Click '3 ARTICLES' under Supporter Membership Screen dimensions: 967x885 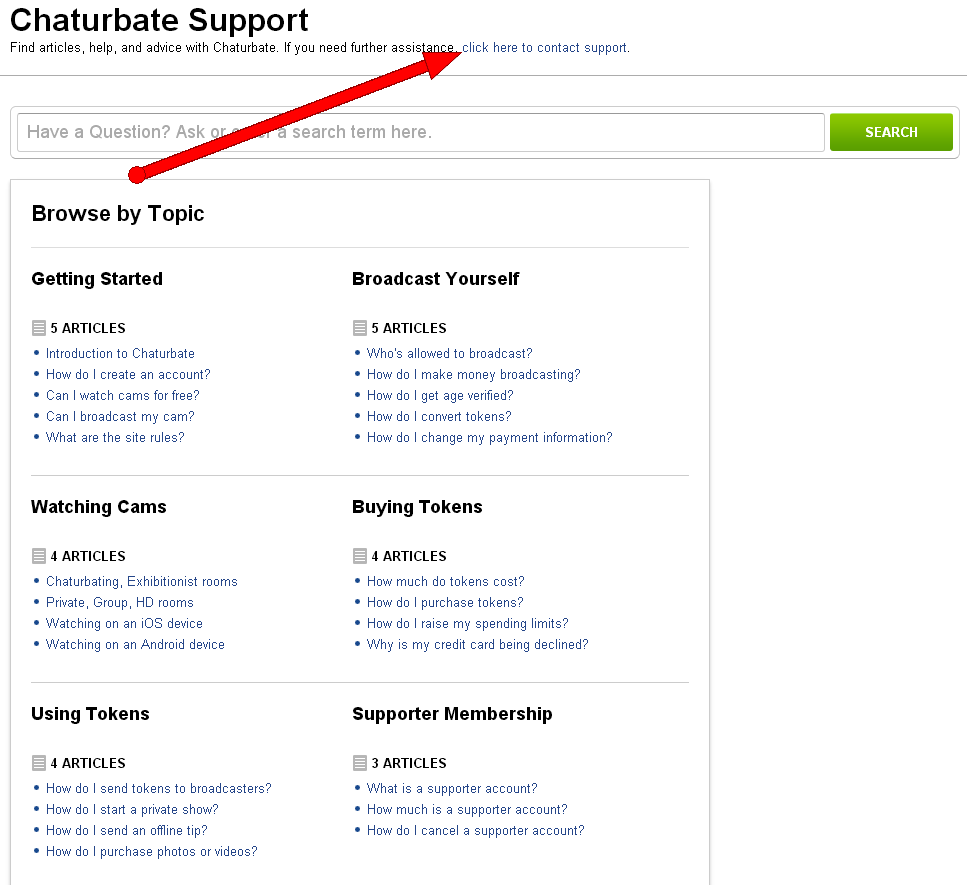click(x=409, y=764)
